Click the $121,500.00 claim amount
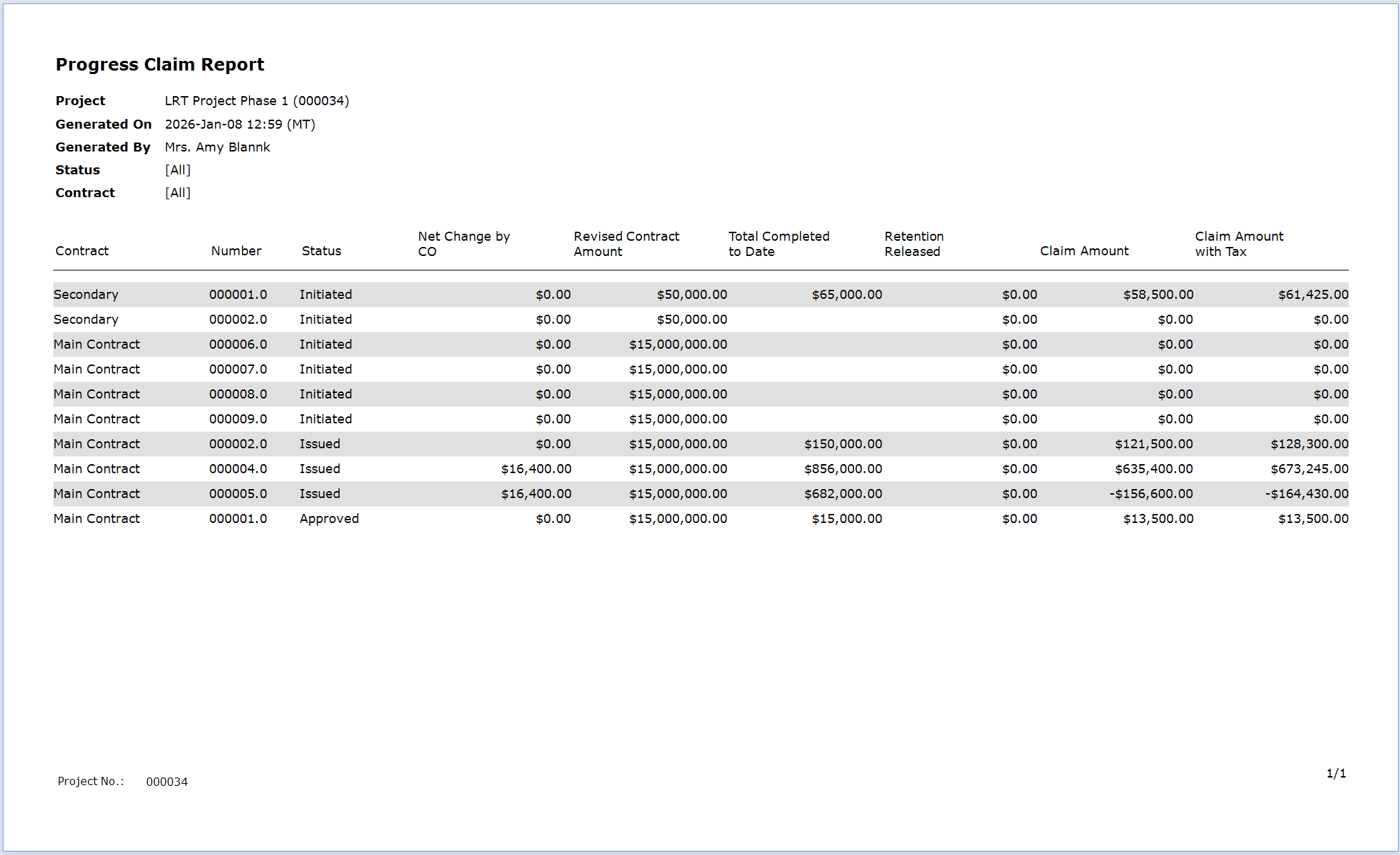The image size is (1400, 855). [1154, 444]
